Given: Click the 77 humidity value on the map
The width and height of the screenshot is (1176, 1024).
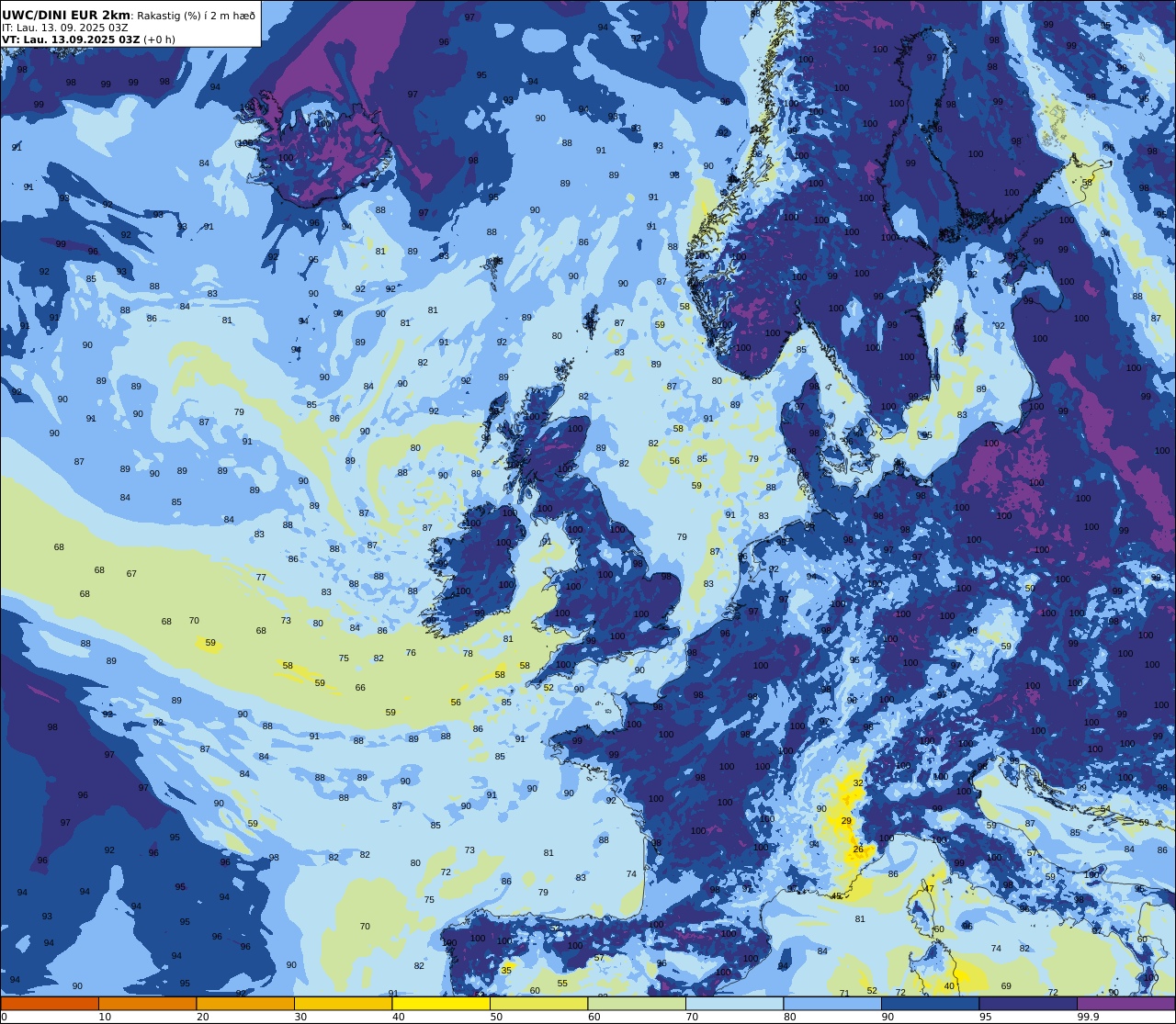Looking at the screenshot, I should point(261,577).
